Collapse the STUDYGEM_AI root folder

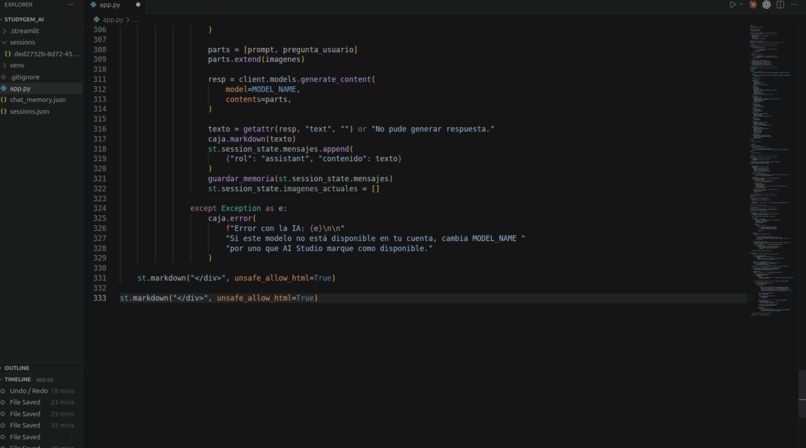tap(24, 20)
